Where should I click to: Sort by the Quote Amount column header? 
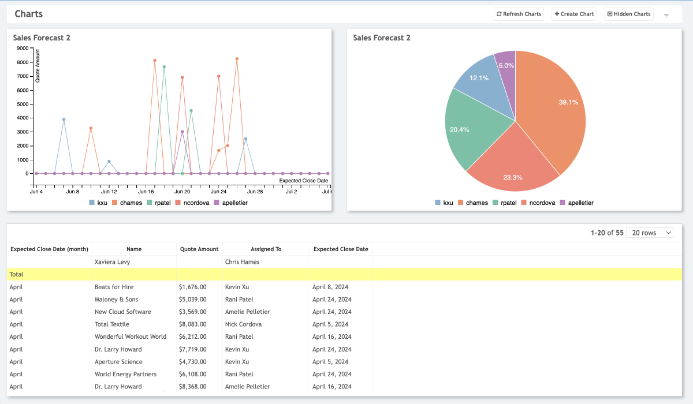tap(197, 248)
